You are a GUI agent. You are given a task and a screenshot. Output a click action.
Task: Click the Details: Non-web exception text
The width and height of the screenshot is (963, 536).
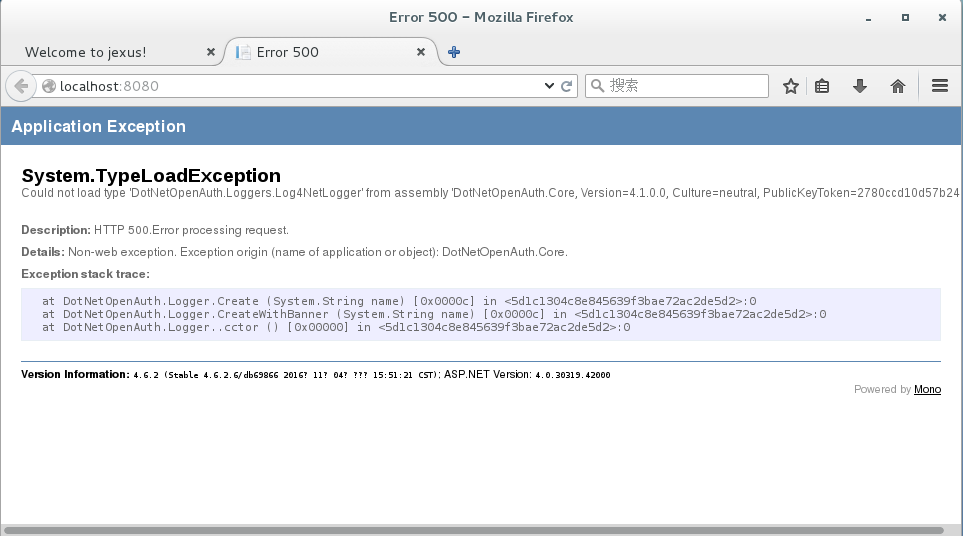[294, 252]
